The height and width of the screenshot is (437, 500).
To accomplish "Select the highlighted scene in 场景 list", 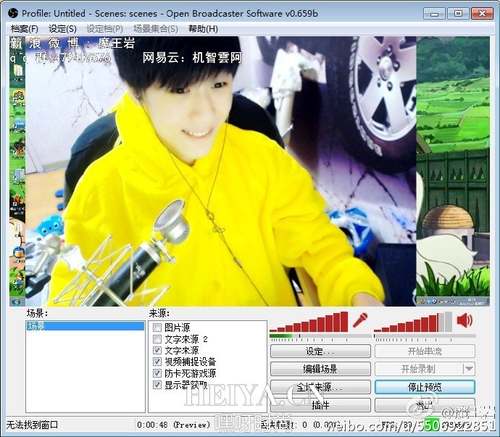I will [x=85, y=326].
